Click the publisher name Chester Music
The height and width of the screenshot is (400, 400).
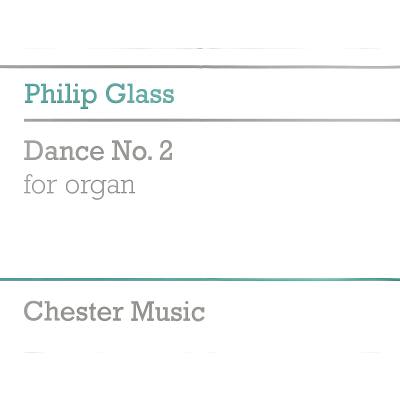(114, 311)
